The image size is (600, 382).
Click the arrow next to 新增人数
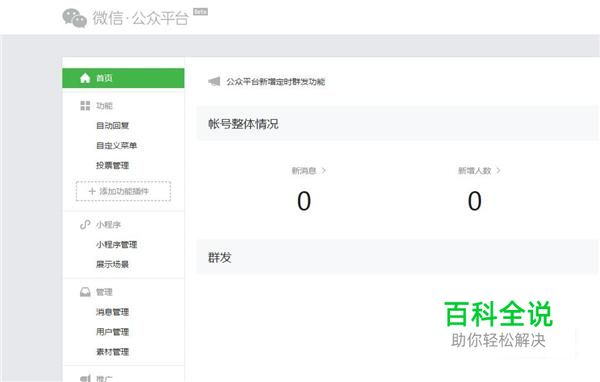coord(498,171)
